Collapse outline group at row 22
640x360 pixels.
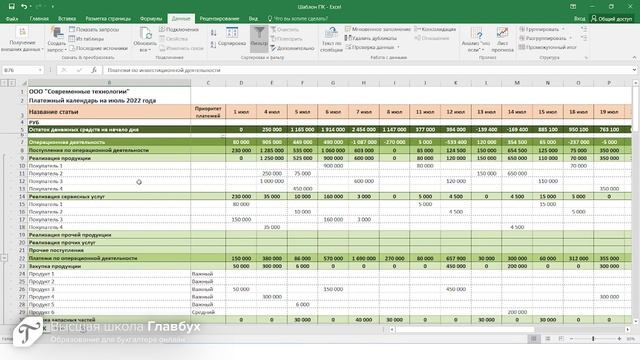[x=4, y=258]
